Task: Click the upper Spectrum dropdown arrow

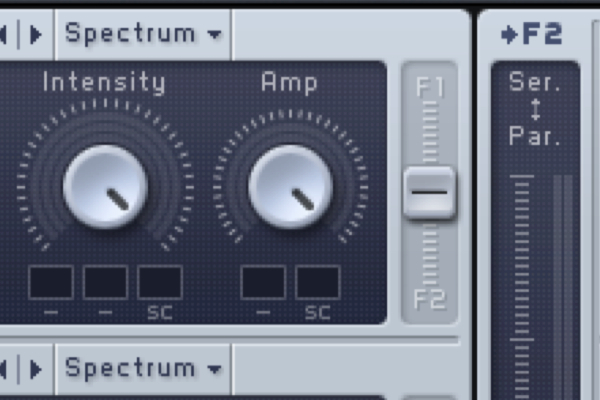Action: point(214,35)
